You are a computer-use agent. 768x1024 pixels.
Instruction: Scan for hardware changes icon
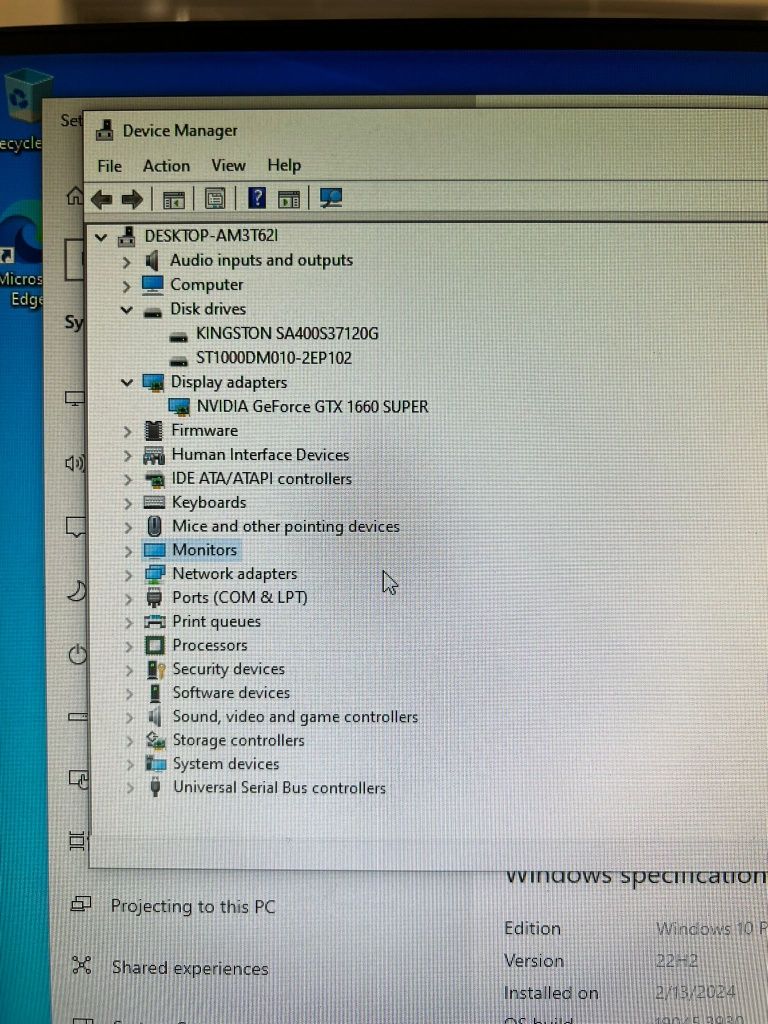331,198
